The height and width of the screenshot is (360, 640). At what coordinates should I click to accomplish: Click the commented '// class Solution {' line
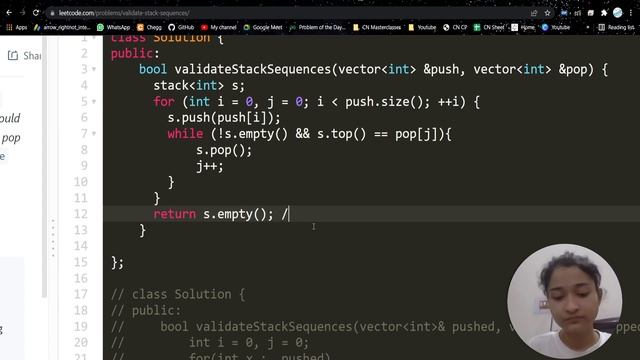pyautogui.click(x=178, y=294)
